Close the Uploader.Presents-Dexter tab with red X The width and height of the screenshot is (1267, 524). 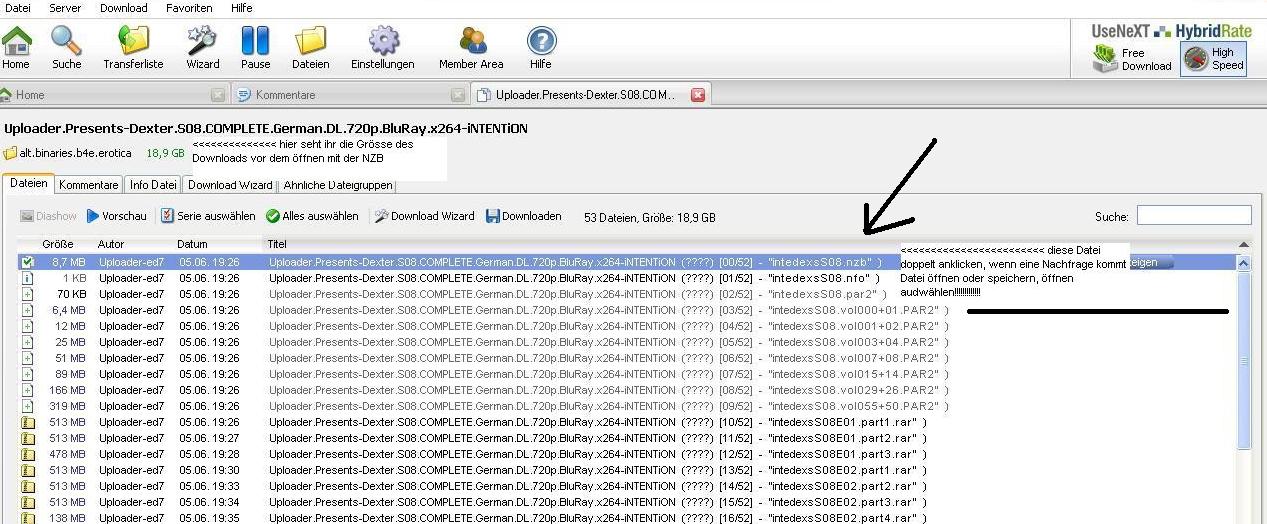tap(698, 95)
